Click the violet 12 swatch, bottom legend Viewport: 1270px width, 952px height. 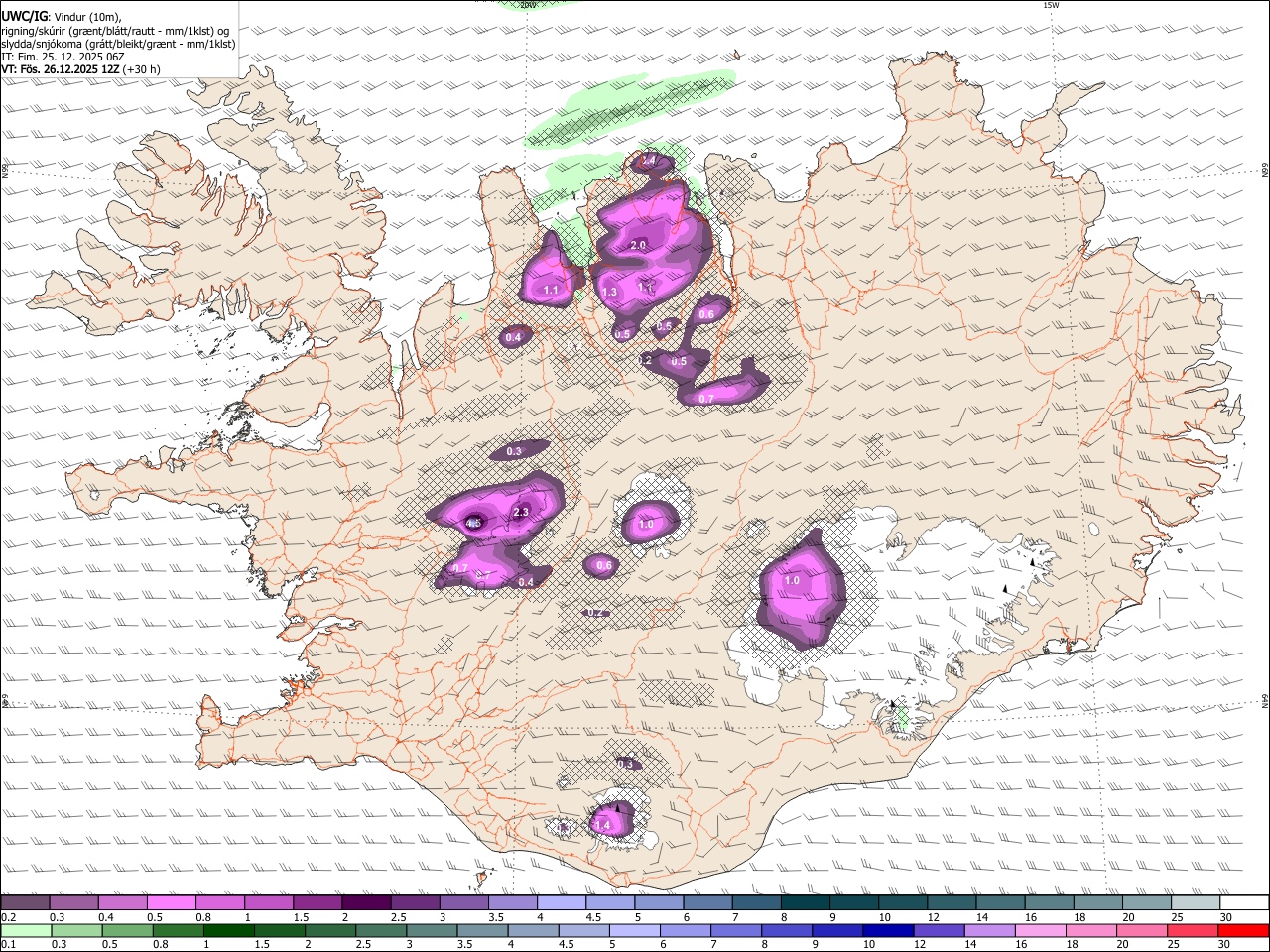coord(939,930)
